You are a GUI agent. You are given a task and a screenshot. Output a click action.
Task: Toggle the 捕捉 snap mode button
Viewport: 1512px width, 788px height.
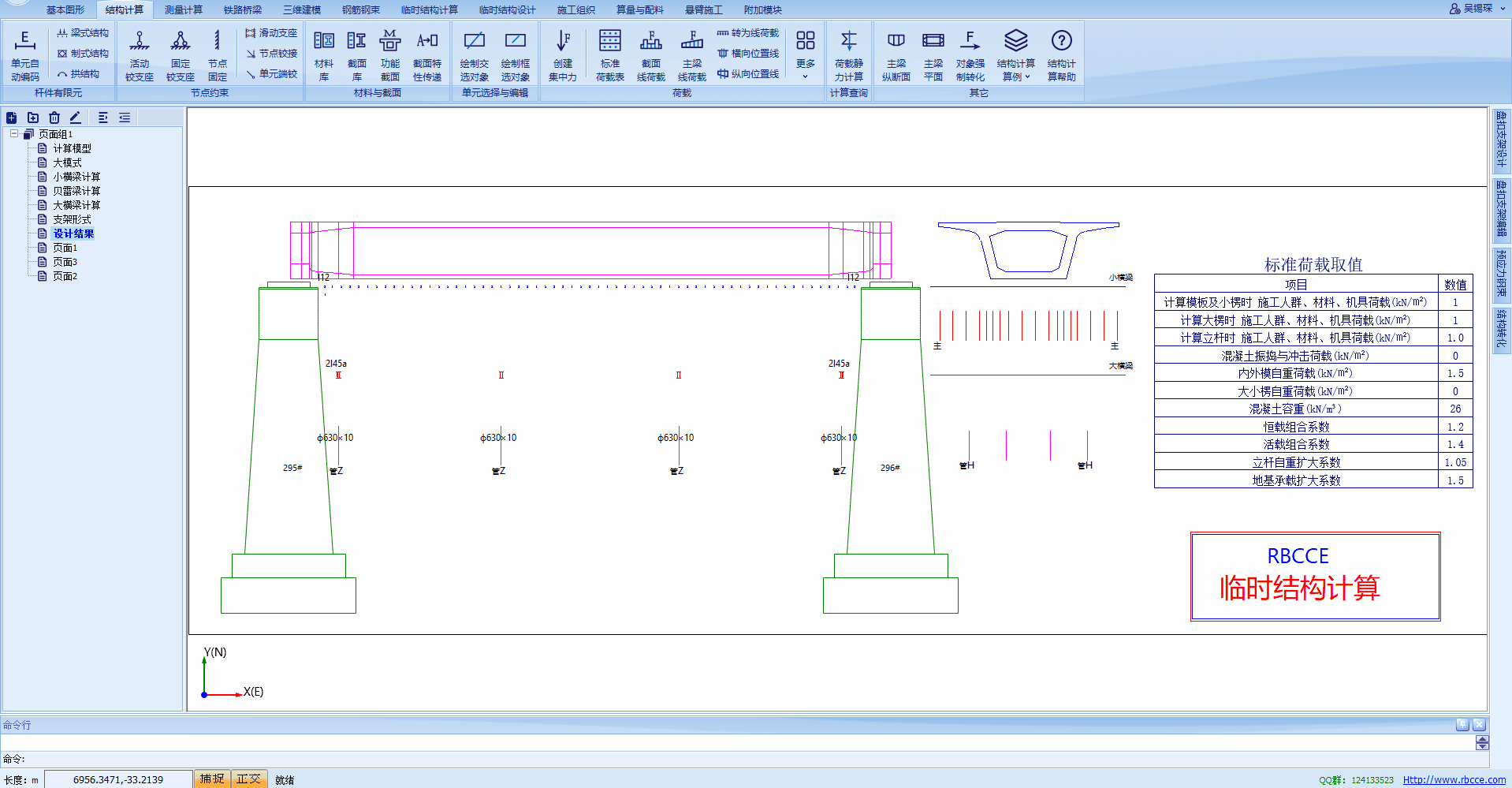pyautogui.click(x=212, y=779)
